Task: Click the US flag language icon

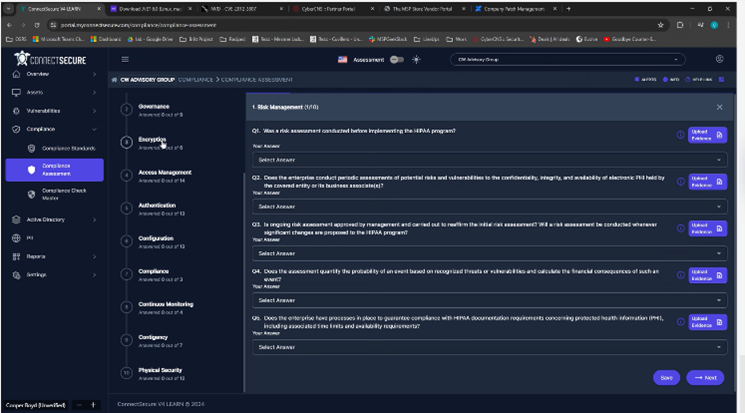Action: pyautogui.click(x=343, y=59)
